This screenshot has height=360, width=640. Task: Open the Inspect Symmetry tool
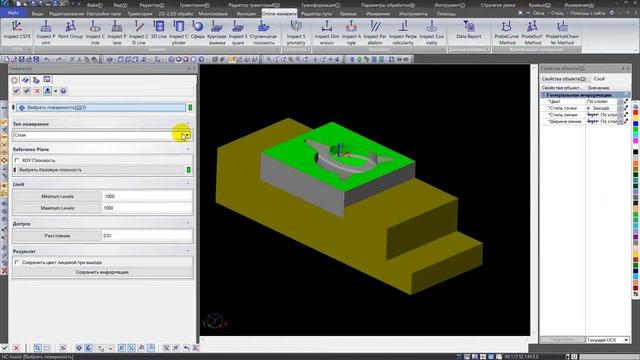296,32
